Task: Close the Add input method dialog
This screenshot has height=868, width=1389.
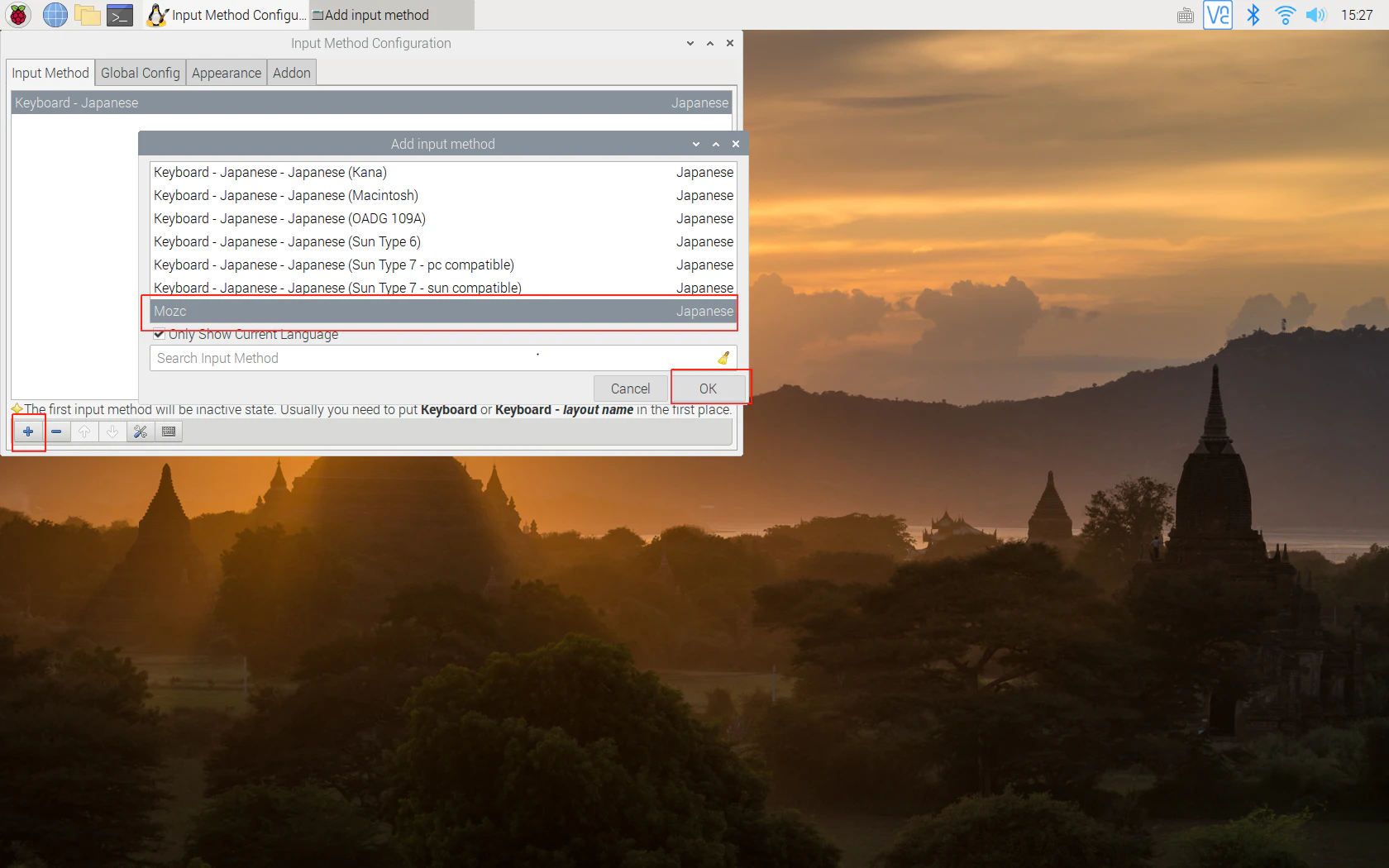Action: pyautogui.click(x=736, y=144)
